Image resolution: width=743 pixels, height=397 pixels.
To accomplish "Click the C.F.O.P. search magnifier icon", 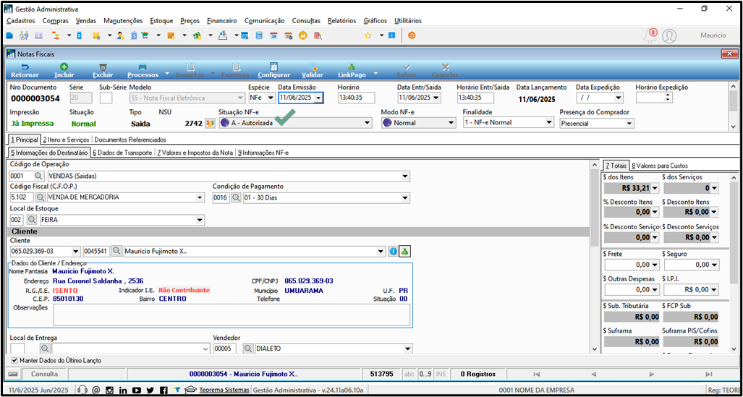I will coord(41,197).
